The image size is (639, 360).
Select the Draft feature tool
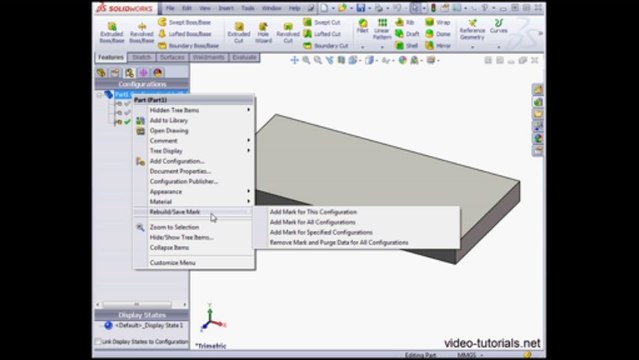(x=407, y=34)
